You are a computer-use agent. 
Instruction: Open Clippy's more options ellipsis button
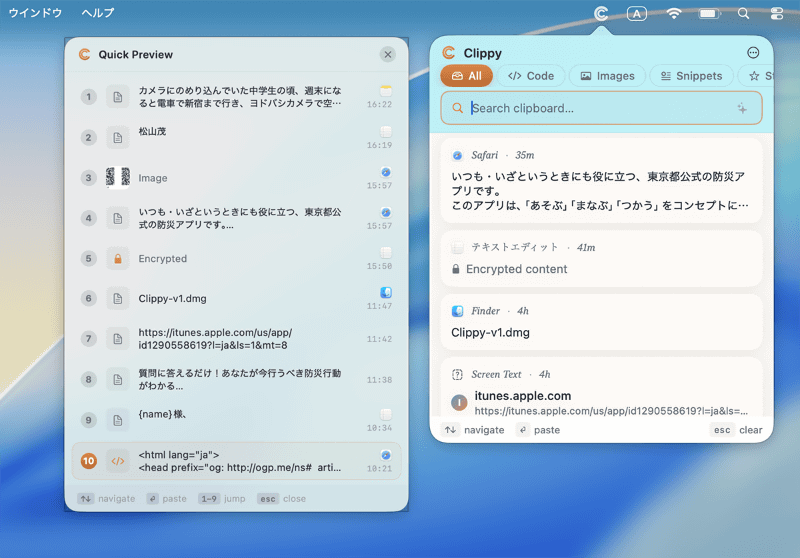(x=753, y=53)
